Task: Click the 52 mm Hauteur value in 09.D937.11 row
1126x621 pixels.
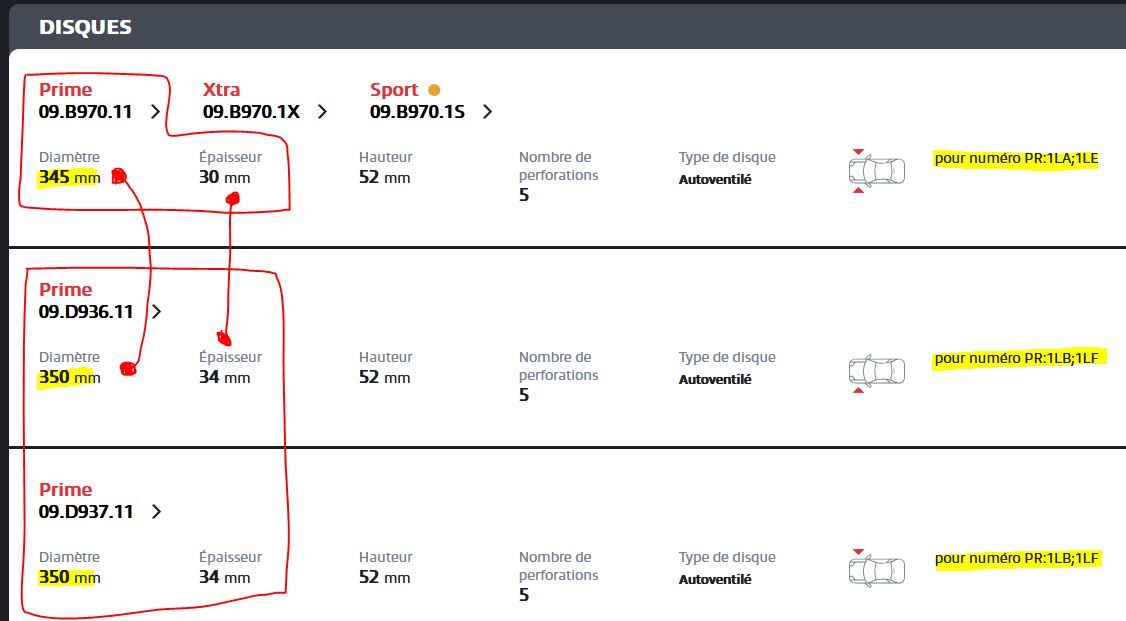Action: coord(385,577)
